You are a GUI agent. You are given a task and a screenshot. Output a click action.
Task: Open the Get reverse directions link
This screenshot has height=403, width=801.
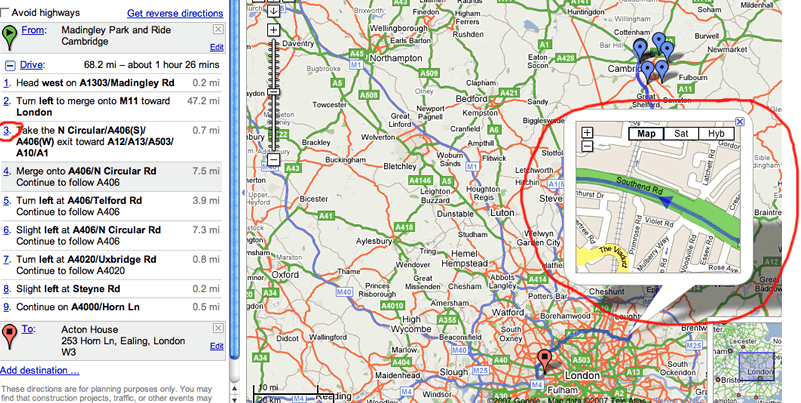coord(175,13)
